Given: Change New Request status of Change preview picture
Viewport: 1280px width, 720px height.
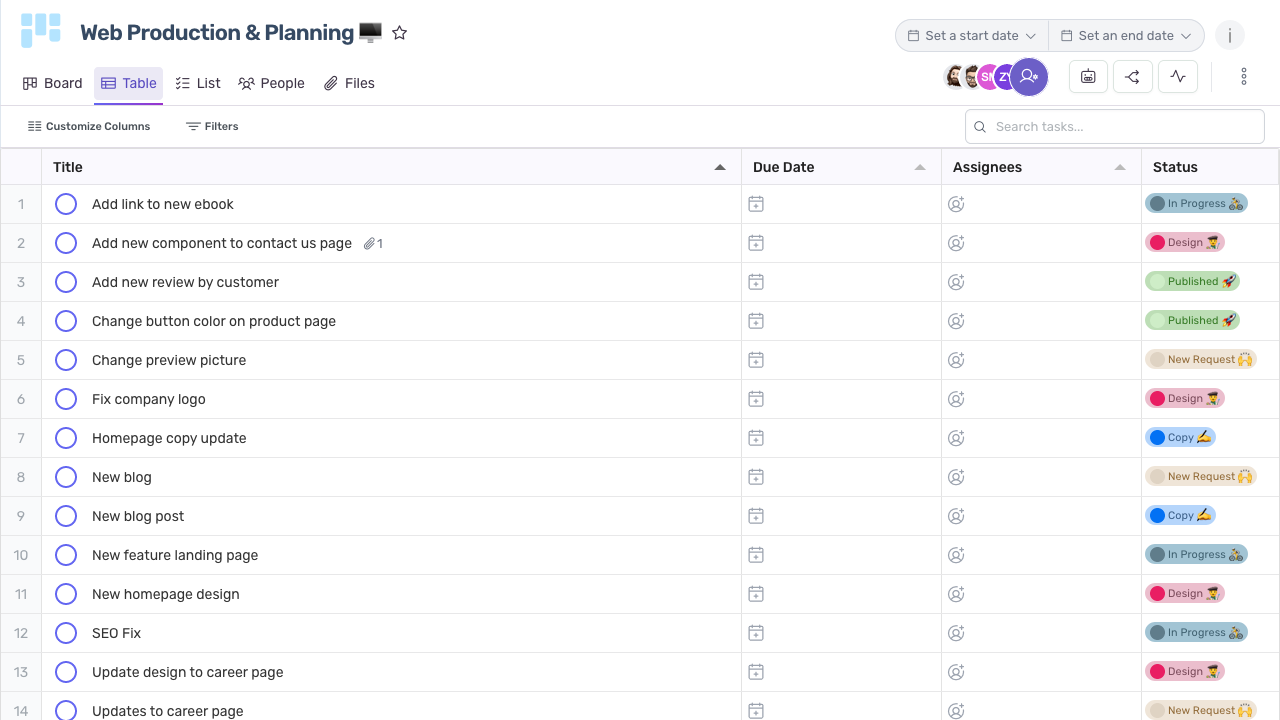Looking at the screenshot, I should (1201, 360).
